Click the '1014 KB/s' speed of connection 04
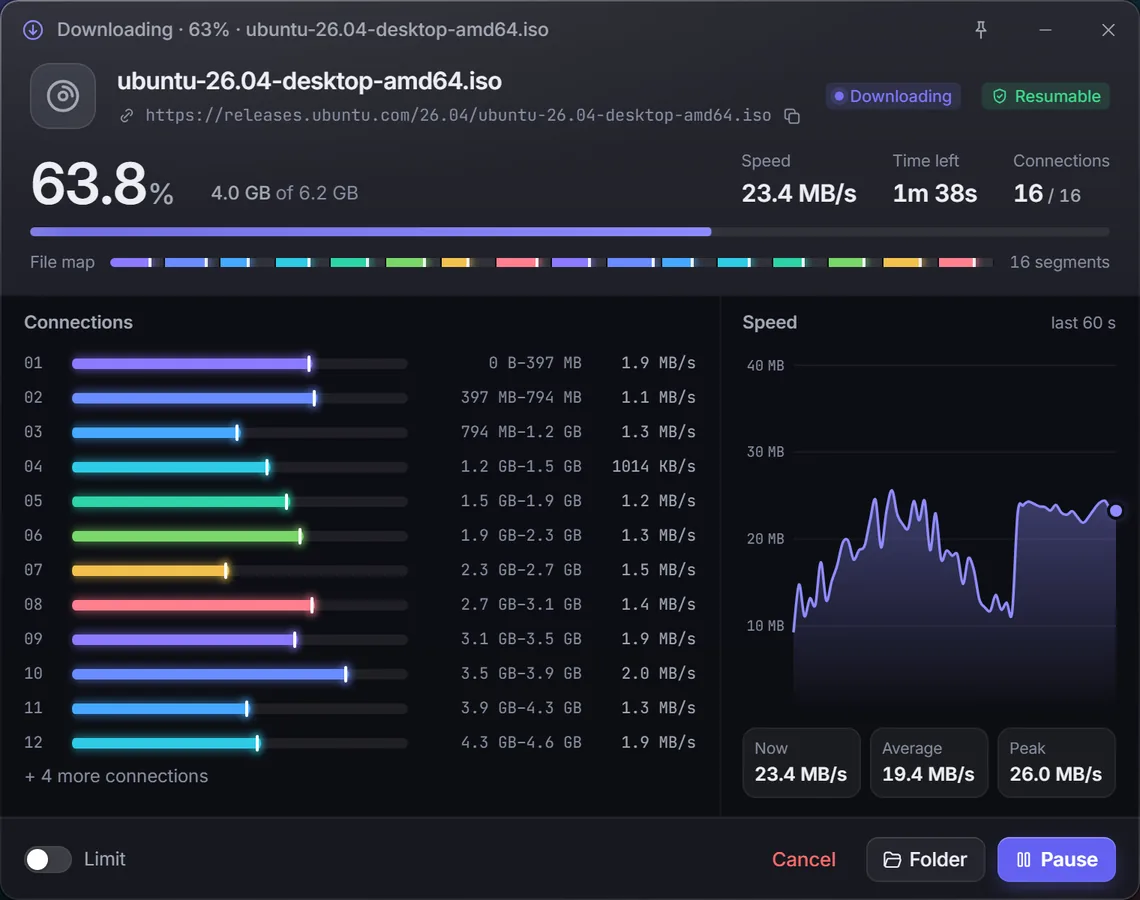The width and height of the screenshot is (1140, 900). coord(653,467)
